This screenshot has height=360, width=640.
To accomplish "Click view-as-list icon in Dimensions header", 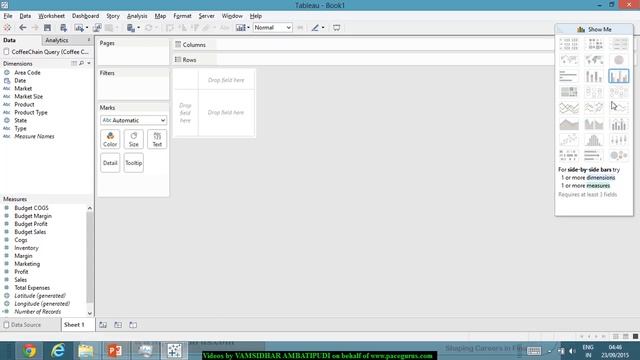I will tap(74, 64).
